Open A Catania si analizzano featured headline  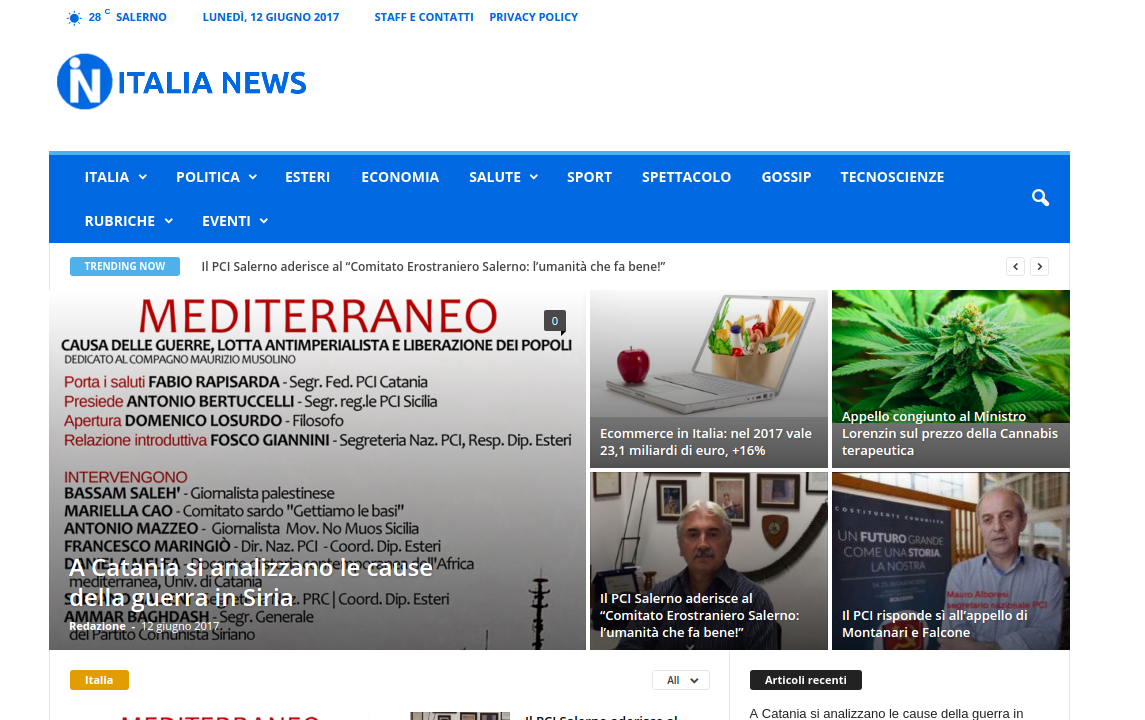250,582
